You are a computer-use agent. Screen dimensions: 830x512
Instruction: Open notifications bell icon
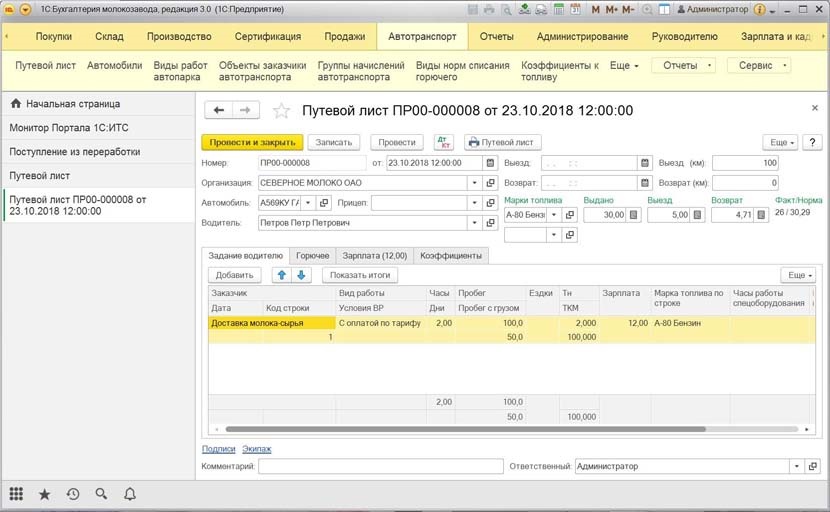tap(130, 494)
